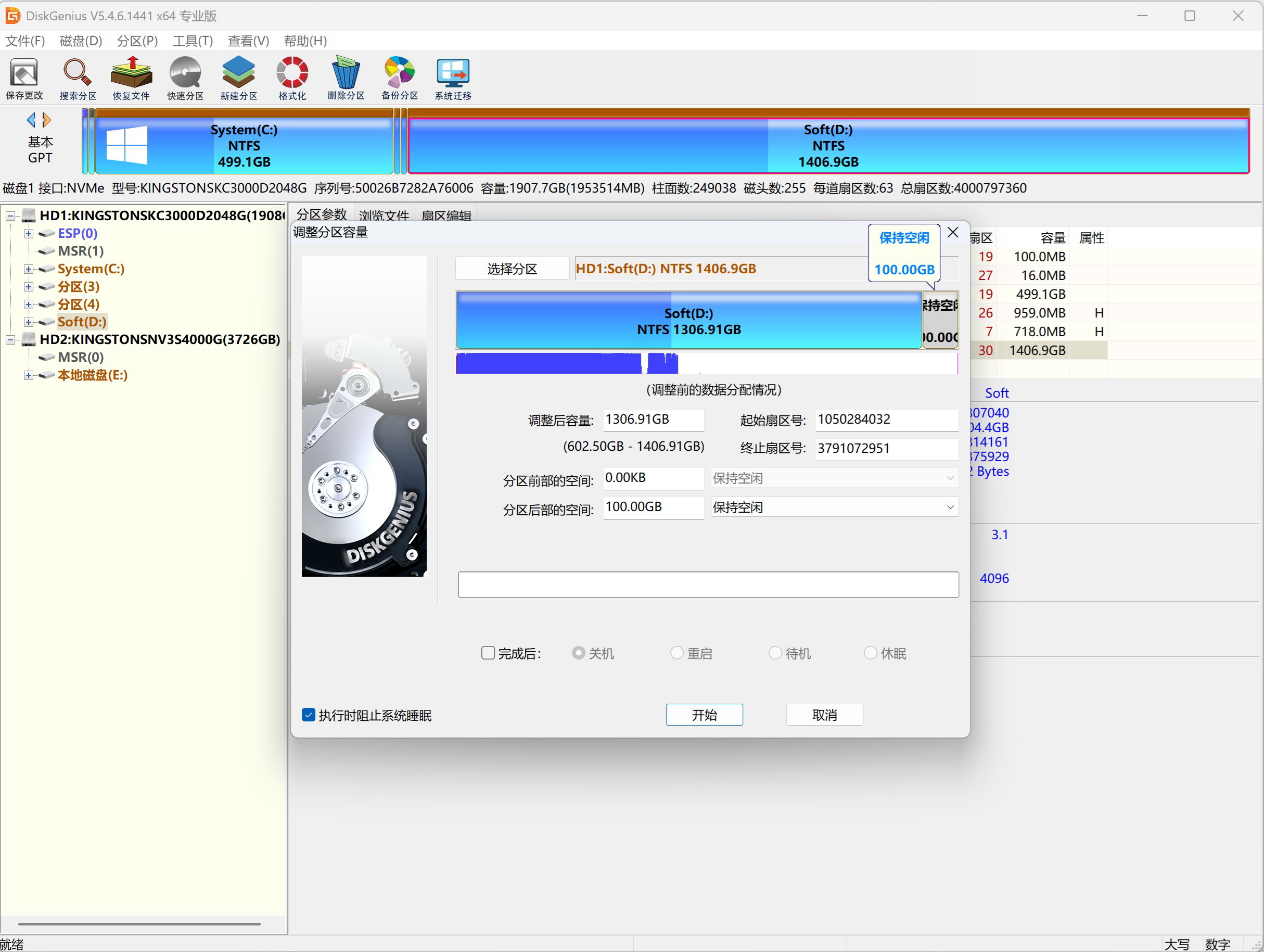Click the 取消 button
The image size is (1264, 952).
click(x=824, y=715)
